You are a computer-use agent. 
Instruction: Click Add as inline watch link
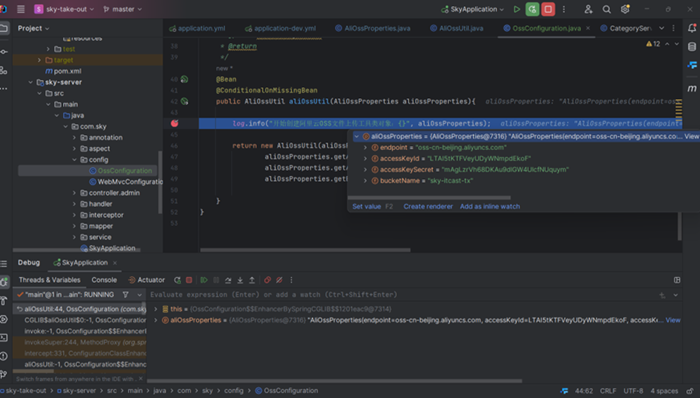coord(490,206)
